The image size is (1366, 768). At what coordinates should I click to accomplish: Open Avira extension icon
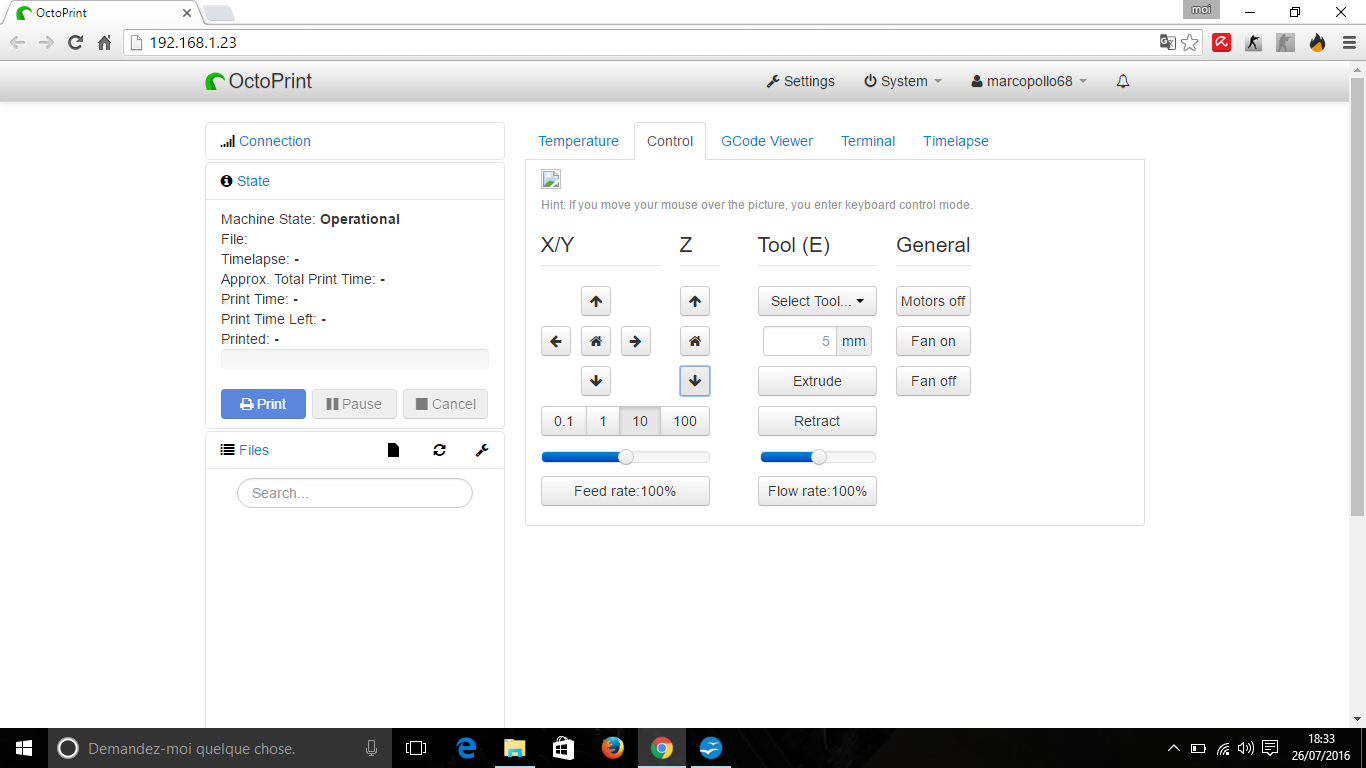1222,43
